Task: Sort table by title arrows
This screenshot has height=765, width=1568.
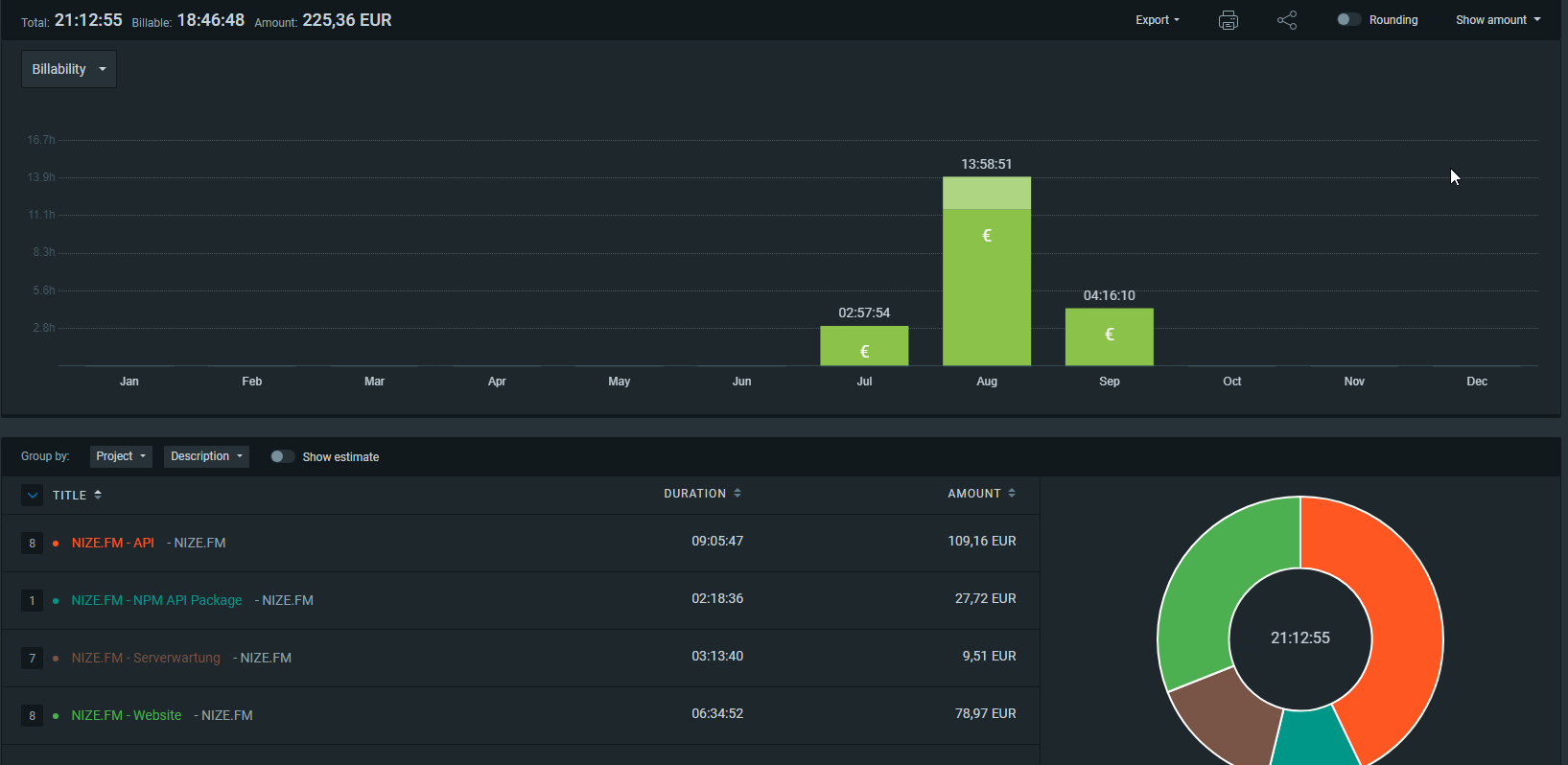Action: click(x=98, y=495)
